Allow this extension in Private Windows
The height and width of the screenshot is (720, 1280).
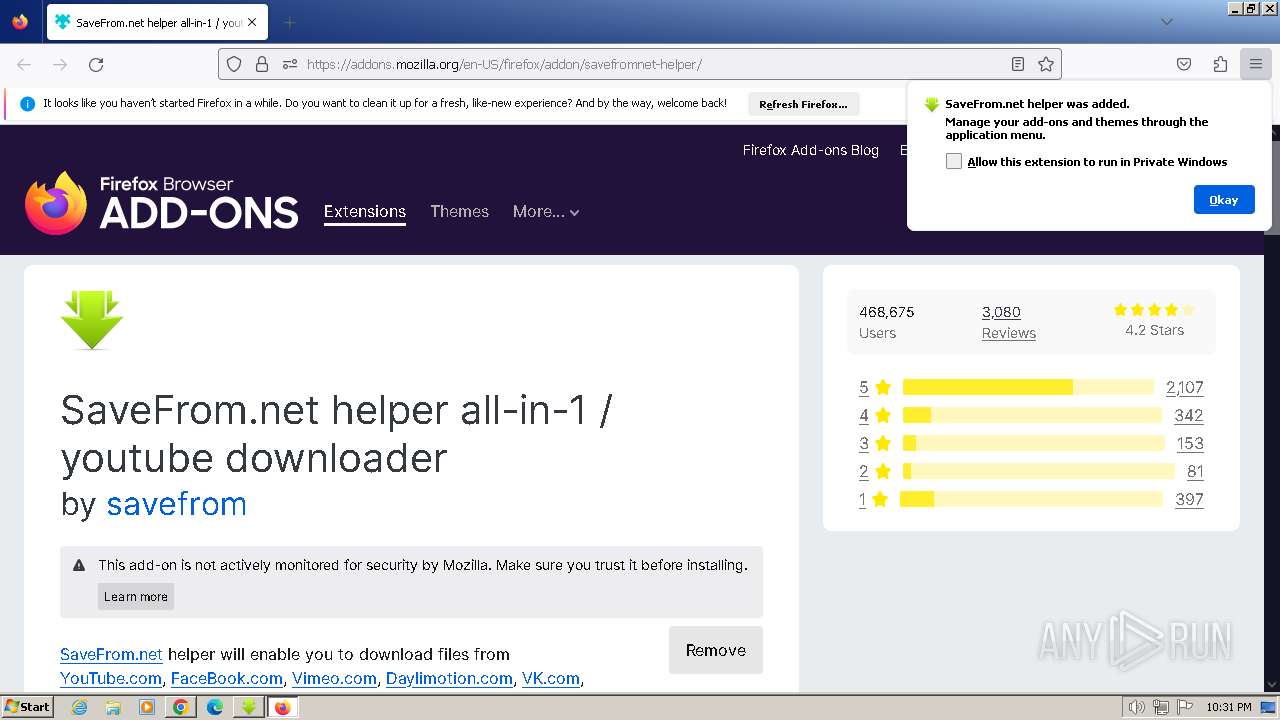(x=954, y=161)
